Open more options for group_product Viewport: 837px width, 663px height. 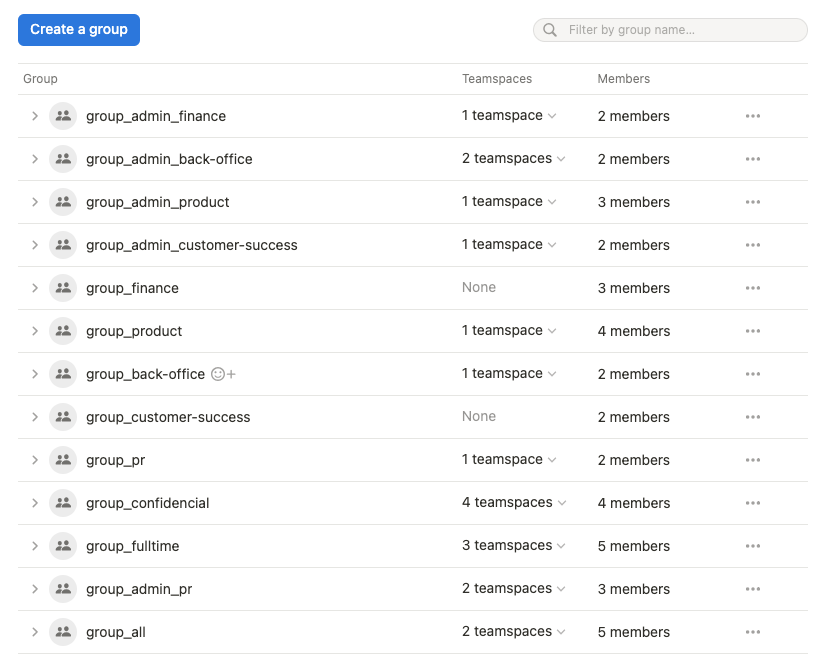pyautogui.click(x=753, y=331)
